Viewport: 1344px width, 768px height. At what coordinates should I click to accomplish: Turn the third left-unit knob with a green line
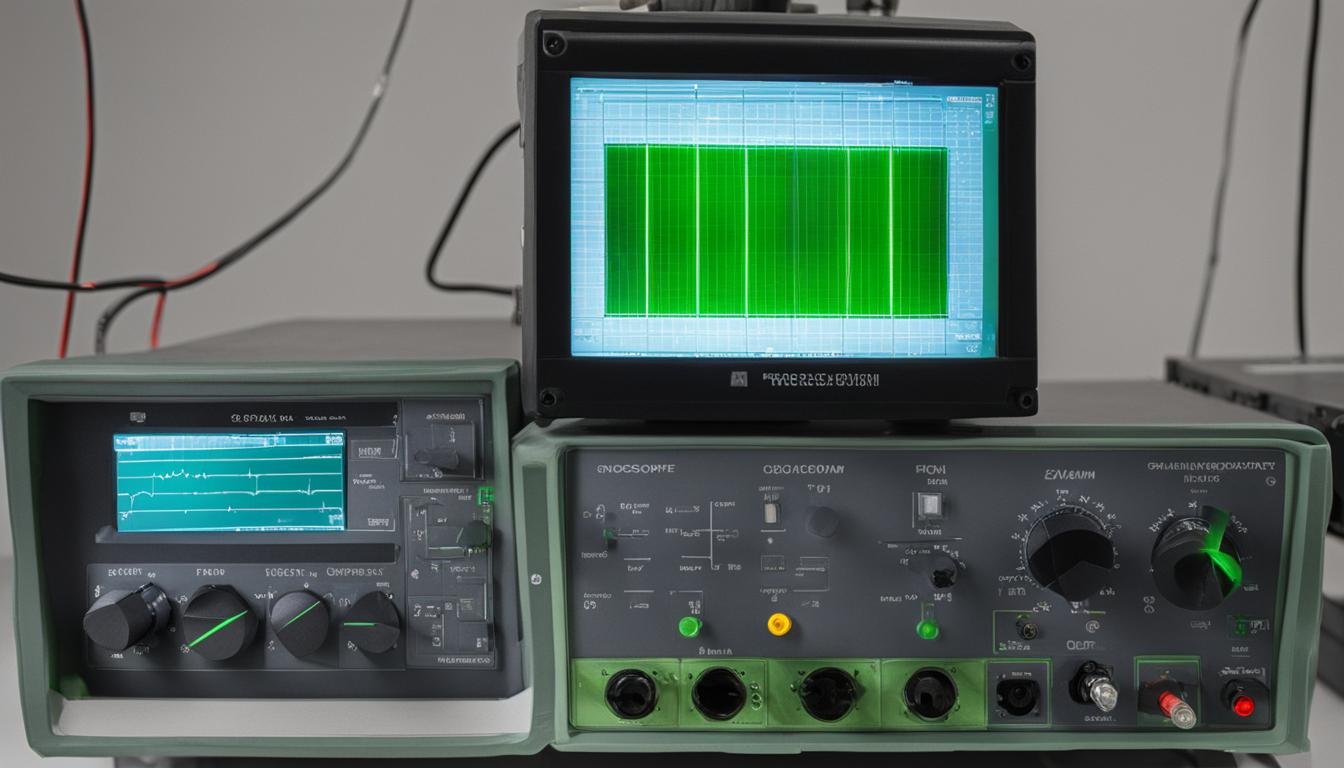click(x=300, y=624)
